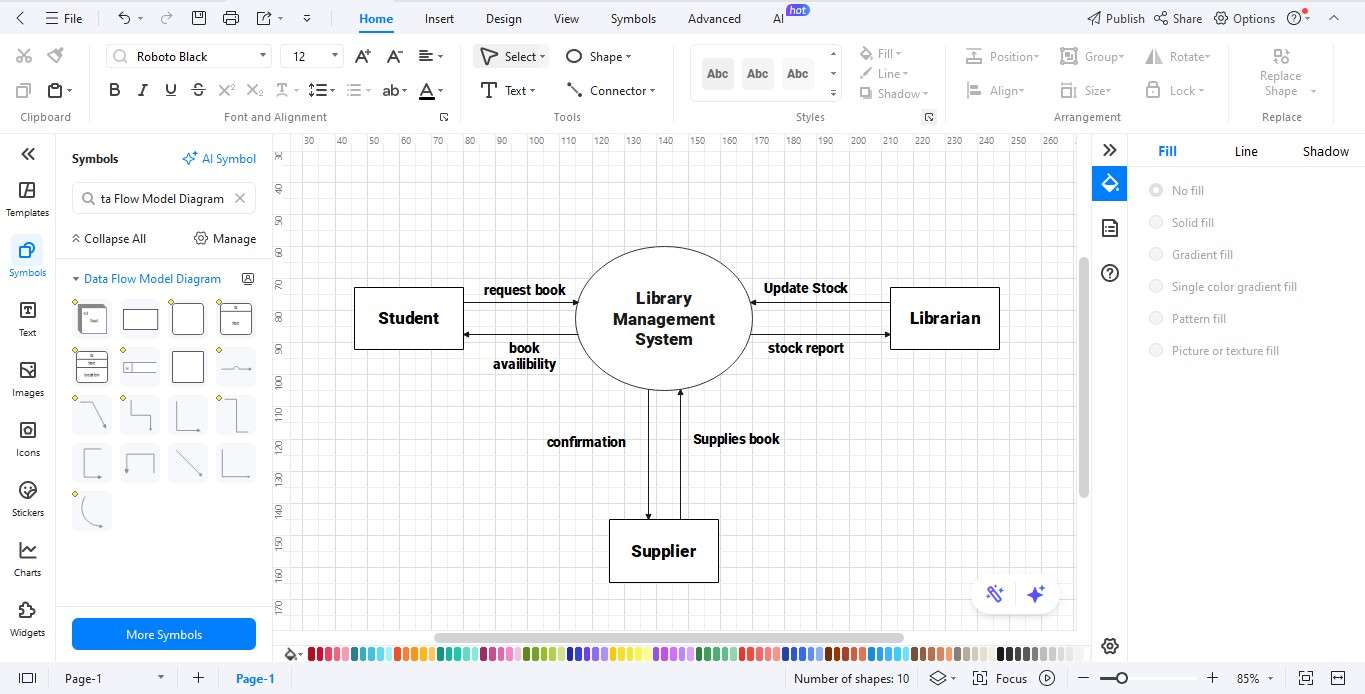Collapse the left sidebar with double chevron

(28, 154)
